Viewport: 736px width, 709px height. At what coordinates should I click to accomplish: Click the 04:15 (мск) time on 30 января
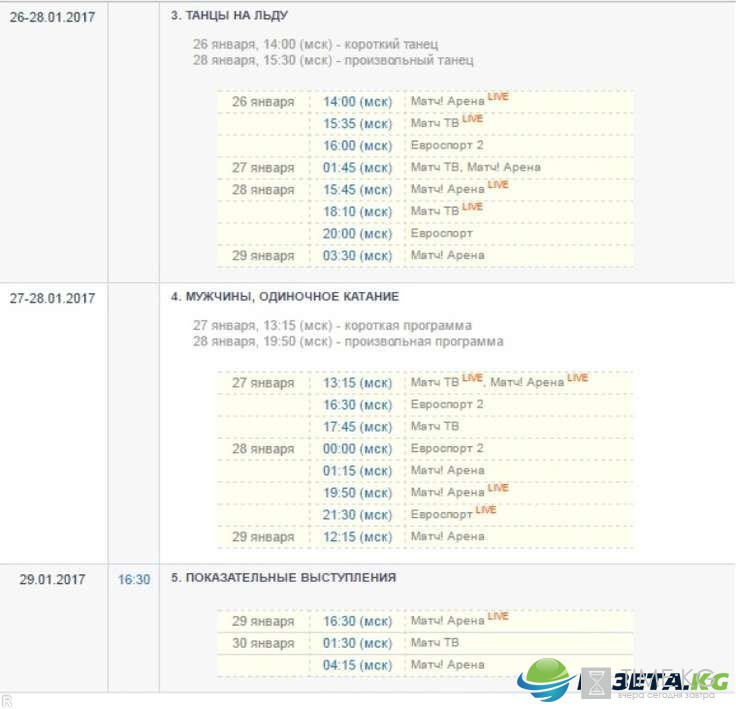point(357,665)
